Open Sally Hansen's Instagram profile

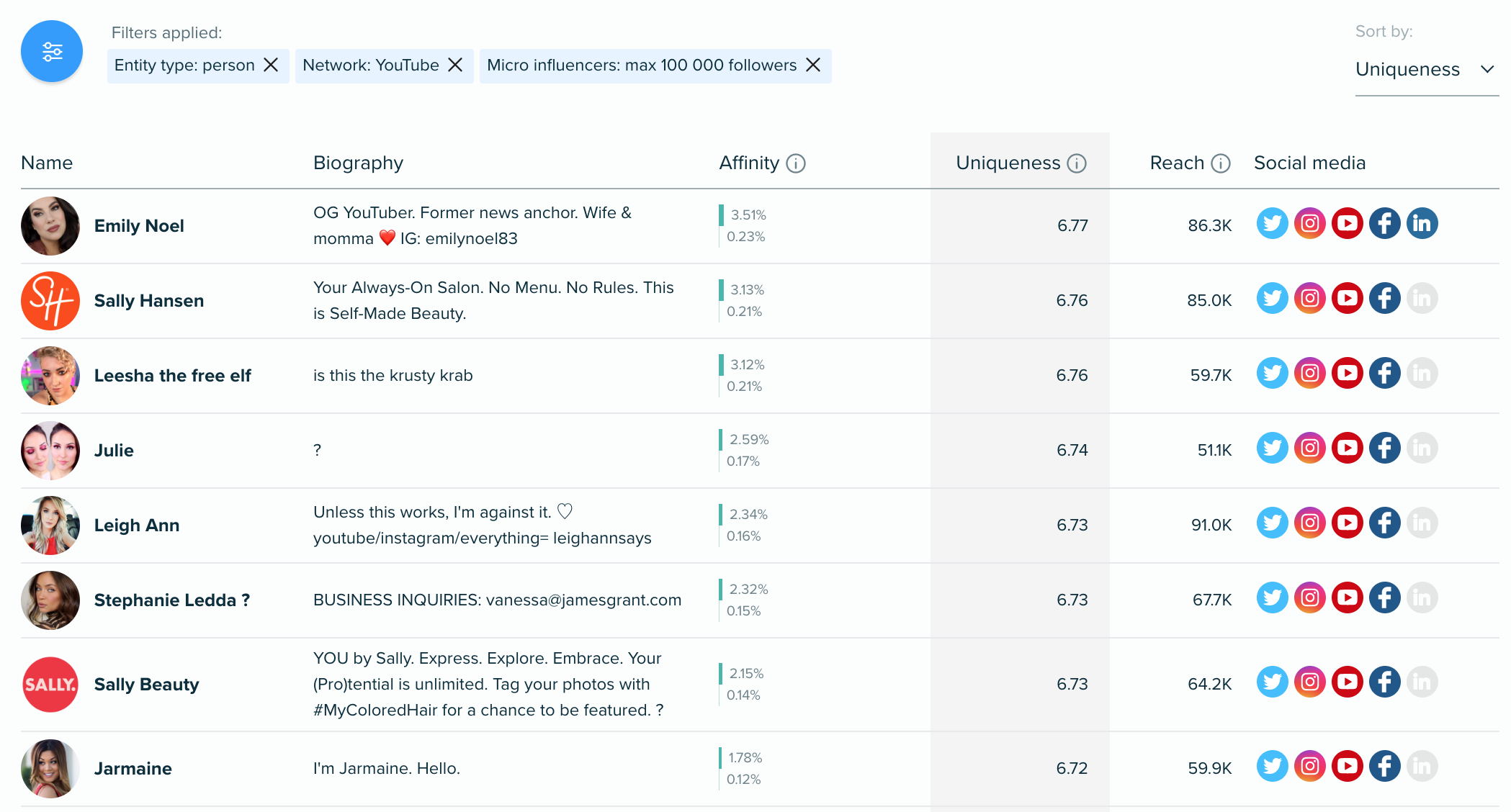click(x=1310, y=298)
